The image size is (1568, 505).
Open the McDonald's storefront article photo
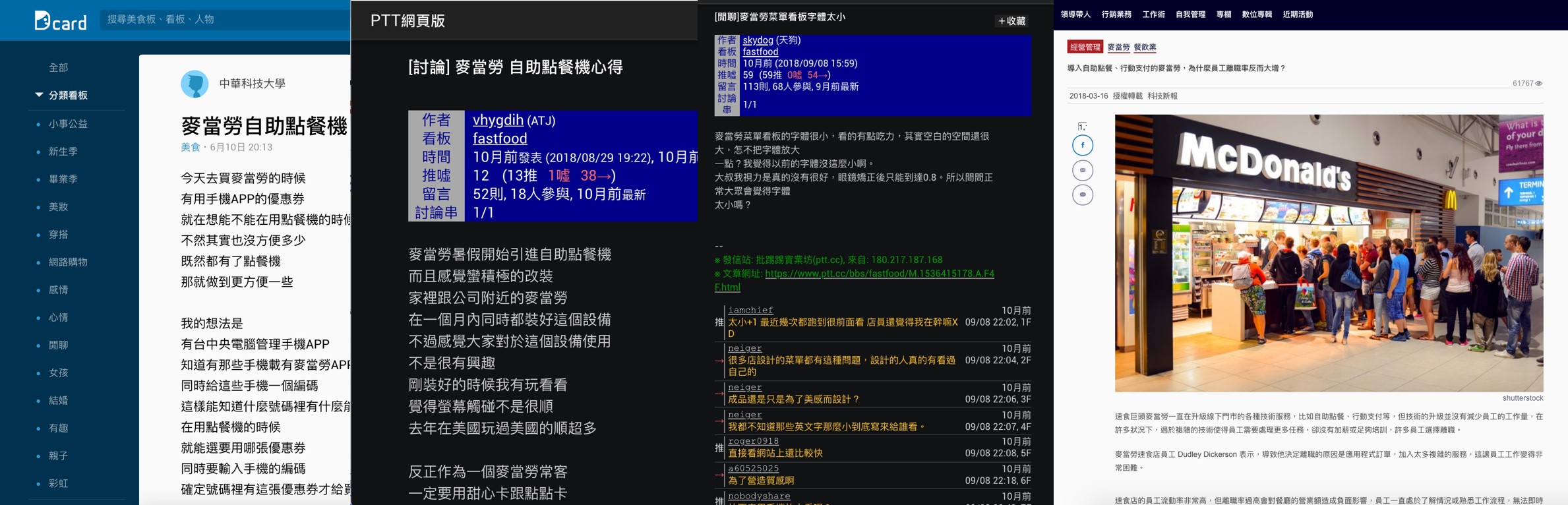click(x=1329, y=253)
